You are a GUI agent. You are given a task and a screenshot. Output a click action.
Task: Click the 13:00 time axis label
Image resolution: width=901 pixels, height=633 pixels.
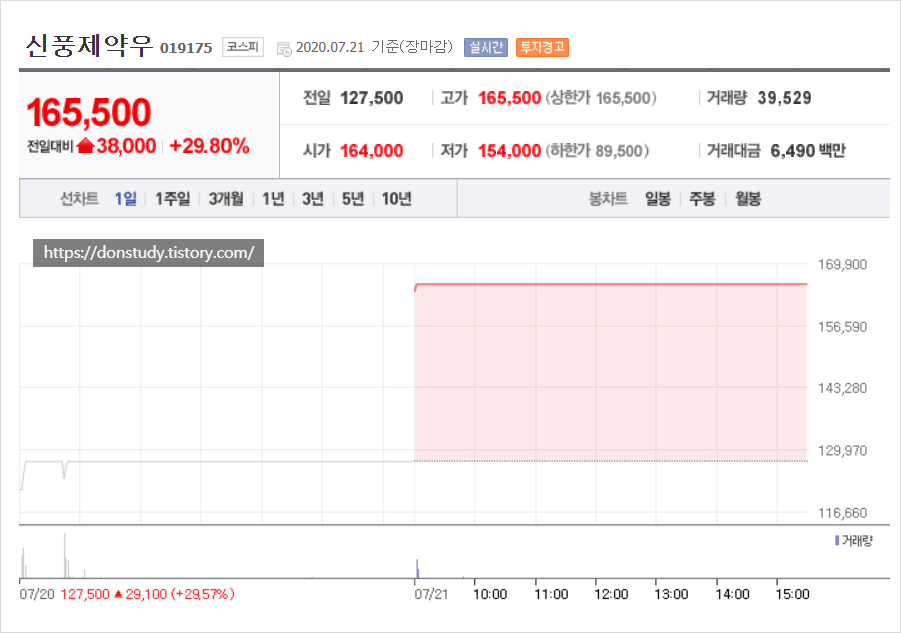tap(671, 594)
